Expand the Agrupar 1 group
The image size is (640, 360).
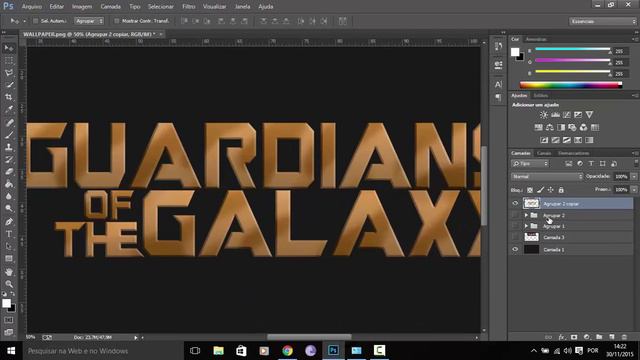526,226
